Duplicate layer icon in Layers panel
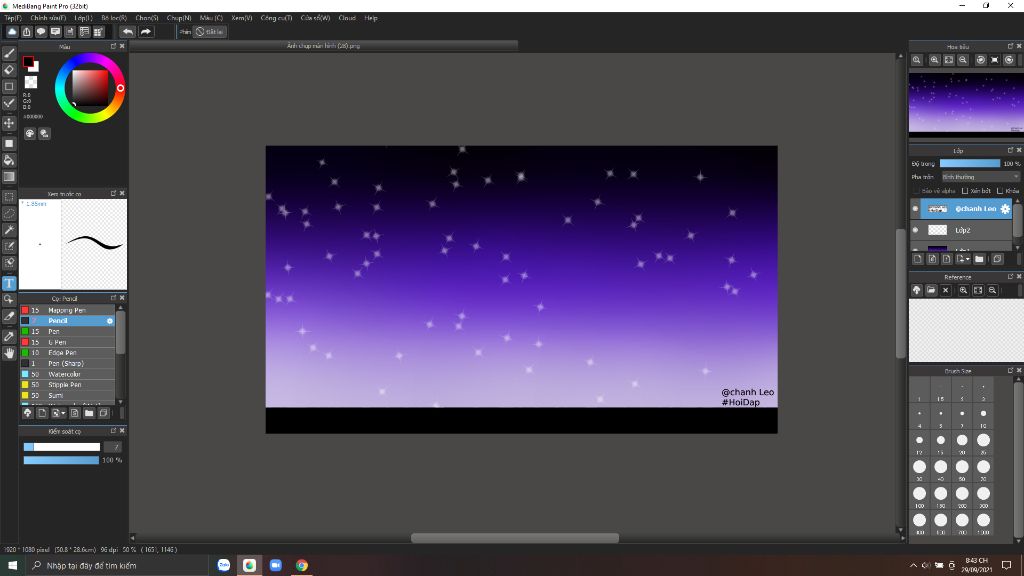The image size is (1024, 576). pyautogui.click(x=997, y=259)
